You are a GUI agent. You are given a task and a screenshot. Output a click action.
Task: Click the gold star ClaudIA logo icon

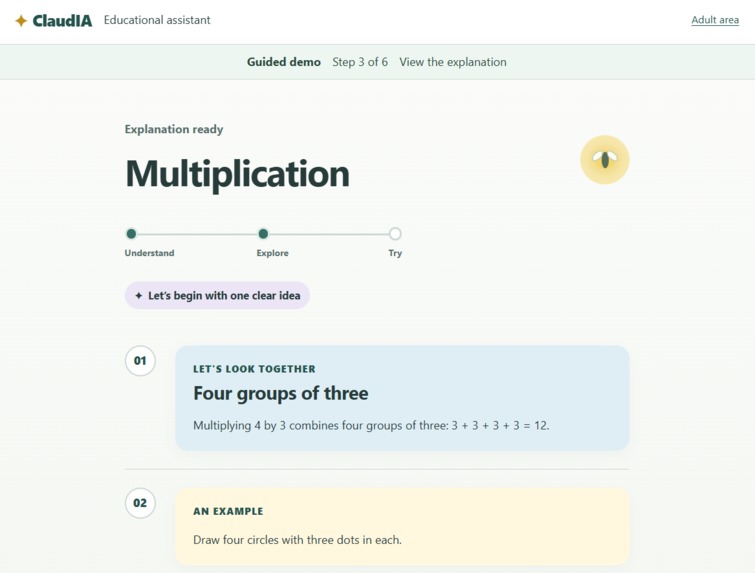[x=21, y=21]
